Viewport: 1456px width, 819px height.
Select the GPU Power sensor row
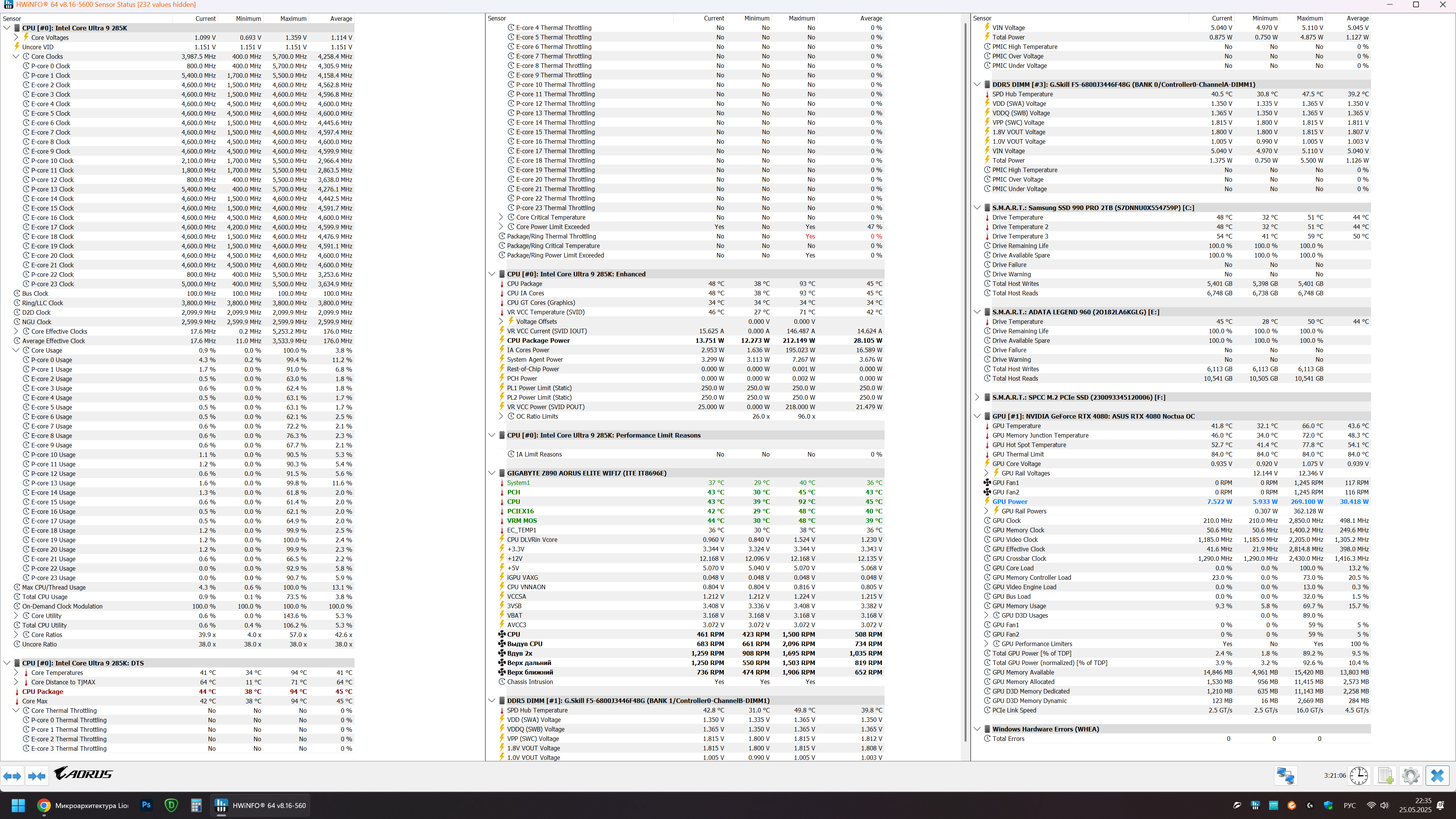pos(1009,502)
